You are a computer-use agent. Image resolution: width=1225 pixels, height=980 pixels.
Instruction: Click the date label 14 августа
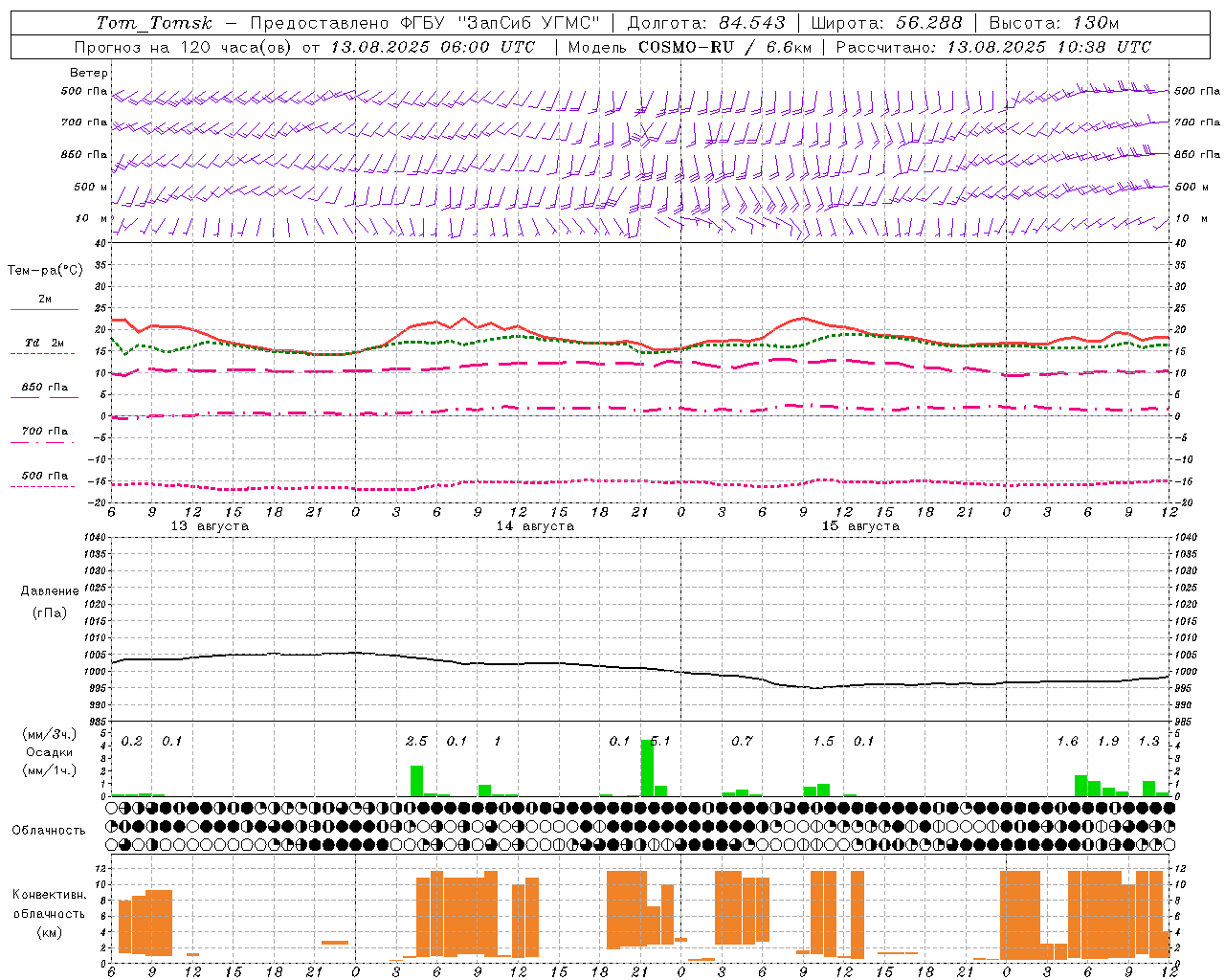pos(535,526)
